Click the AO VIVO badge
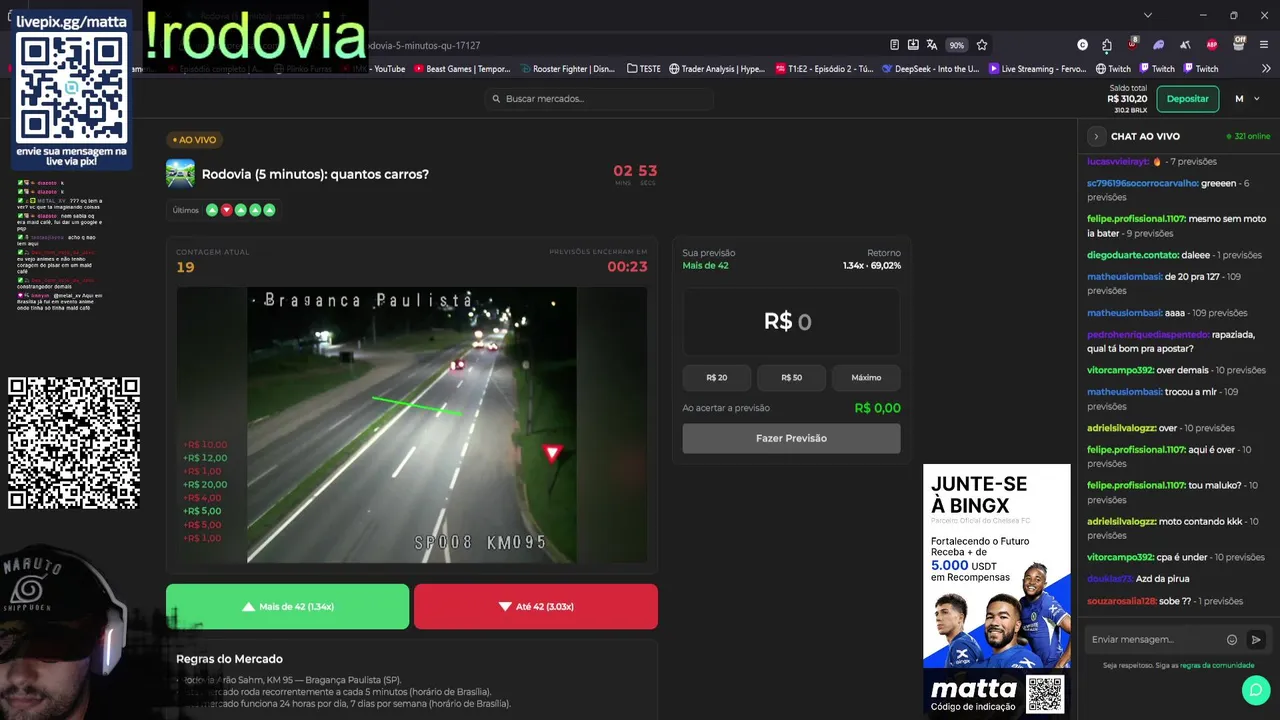Image resolution: width=1280 pixels, height=720 pixels. (194, 140)
